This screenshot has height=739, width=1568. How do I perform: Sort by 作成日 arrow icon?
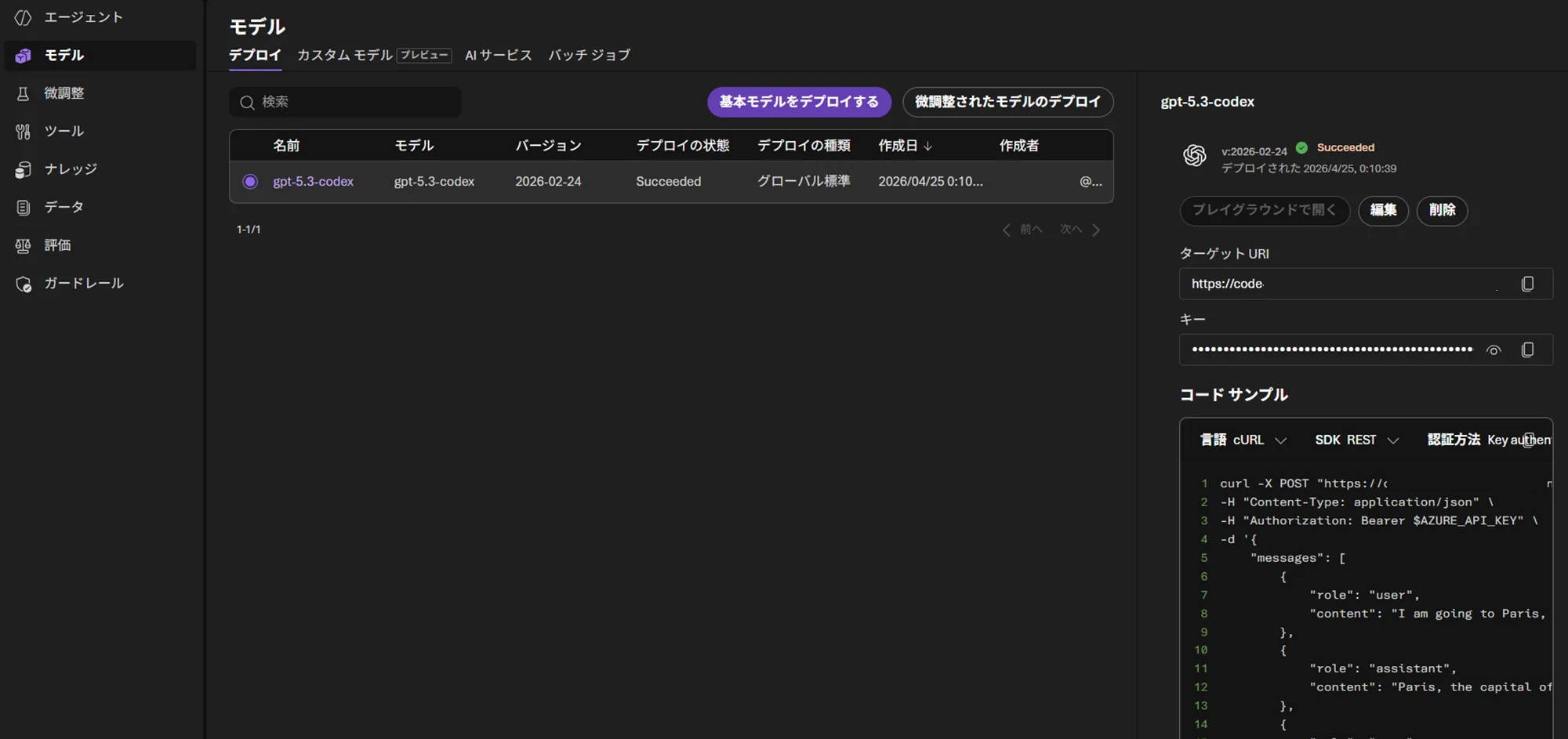coord(928,146)
